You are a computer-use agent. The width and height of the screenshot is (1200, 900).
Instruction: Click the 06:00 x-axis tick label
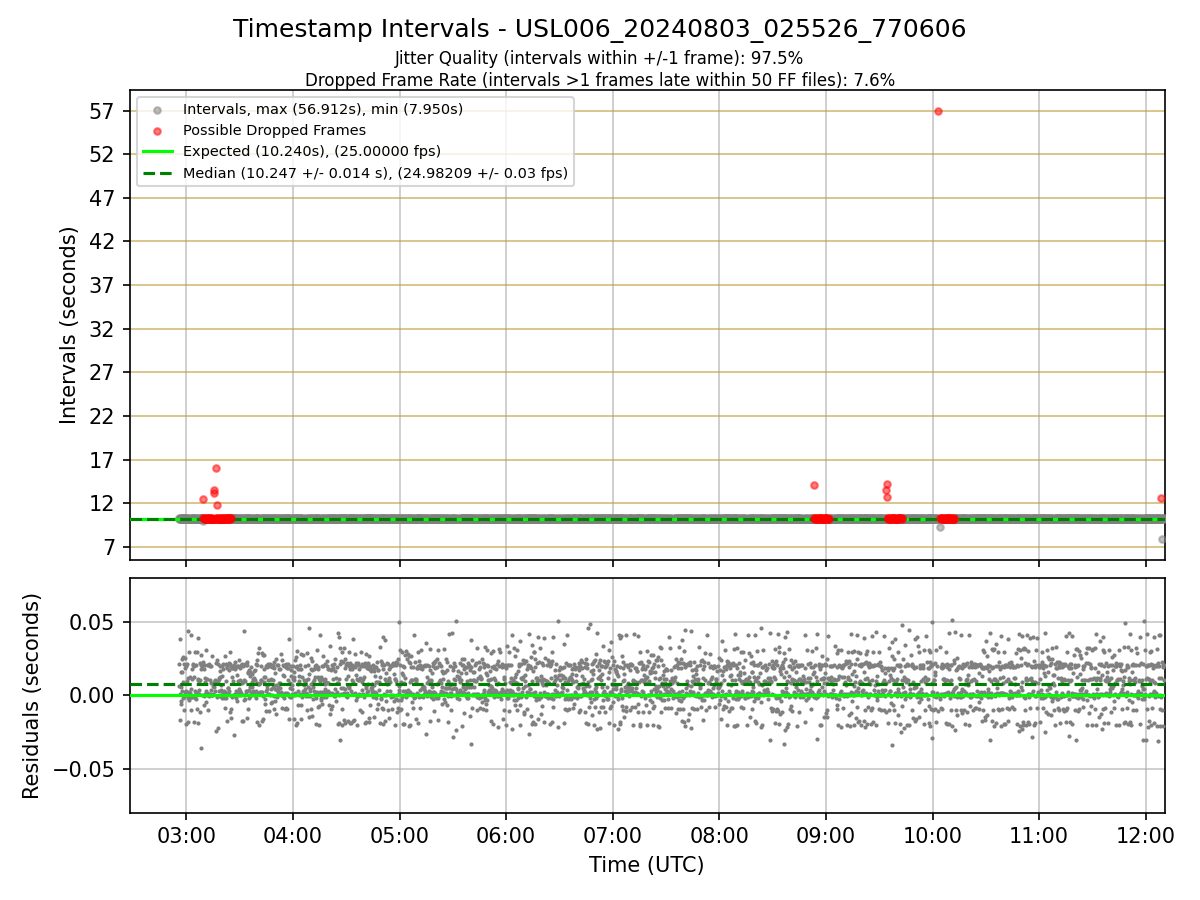[506, 837]
